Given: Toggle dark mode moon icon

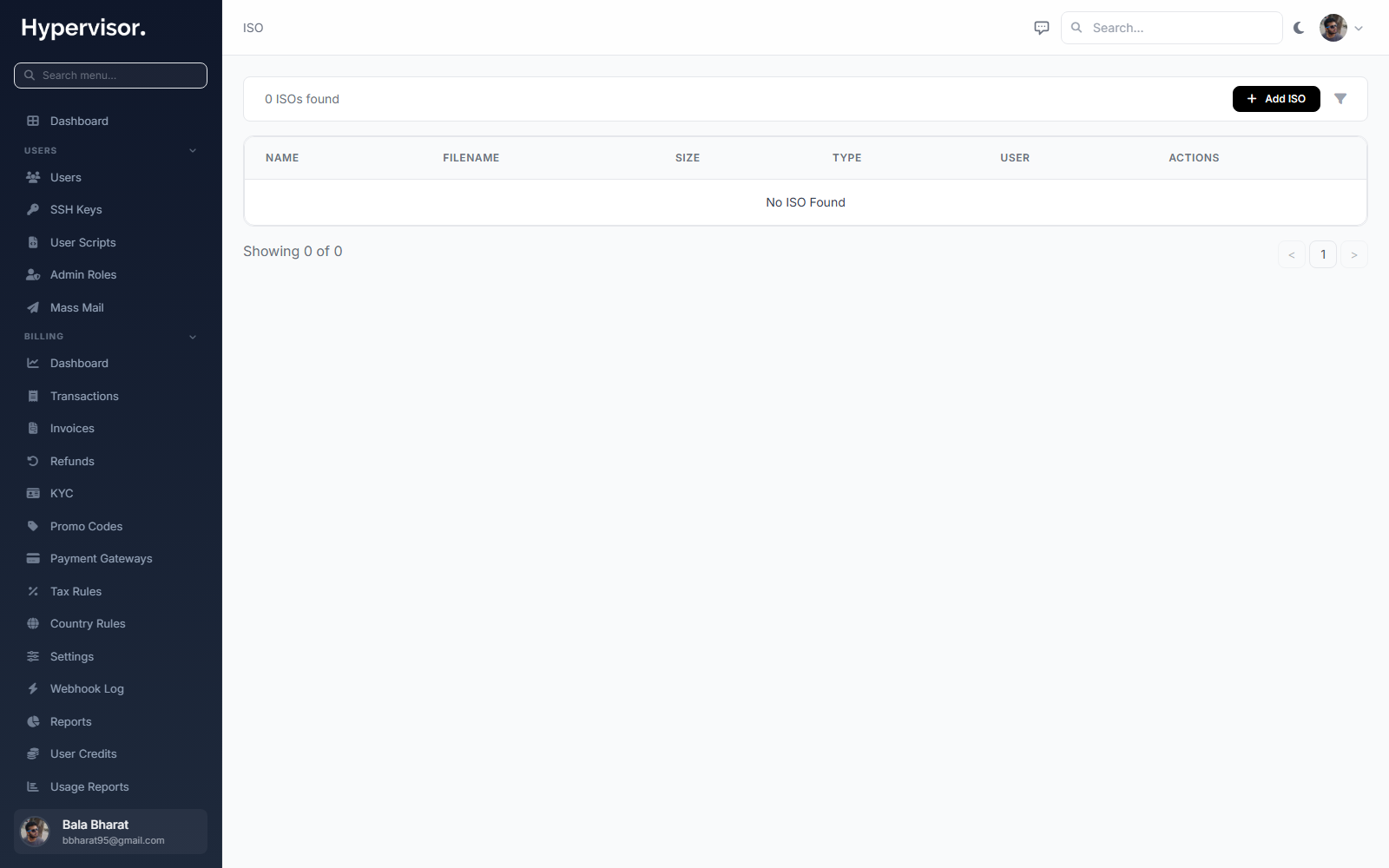Looking at the screenshot, I should tap(1299, 28).
